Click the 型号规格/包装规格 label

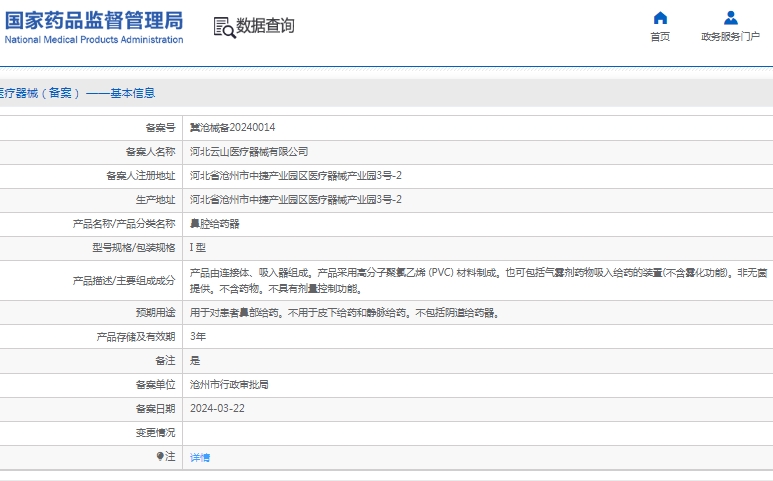134,247
